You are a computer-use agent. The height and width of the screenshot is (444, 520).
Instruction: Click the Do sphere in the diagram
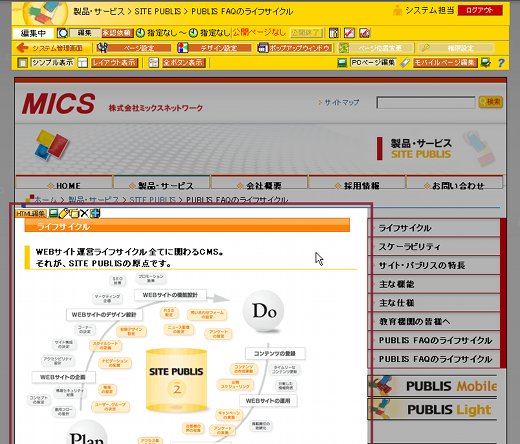coord(264,311)
